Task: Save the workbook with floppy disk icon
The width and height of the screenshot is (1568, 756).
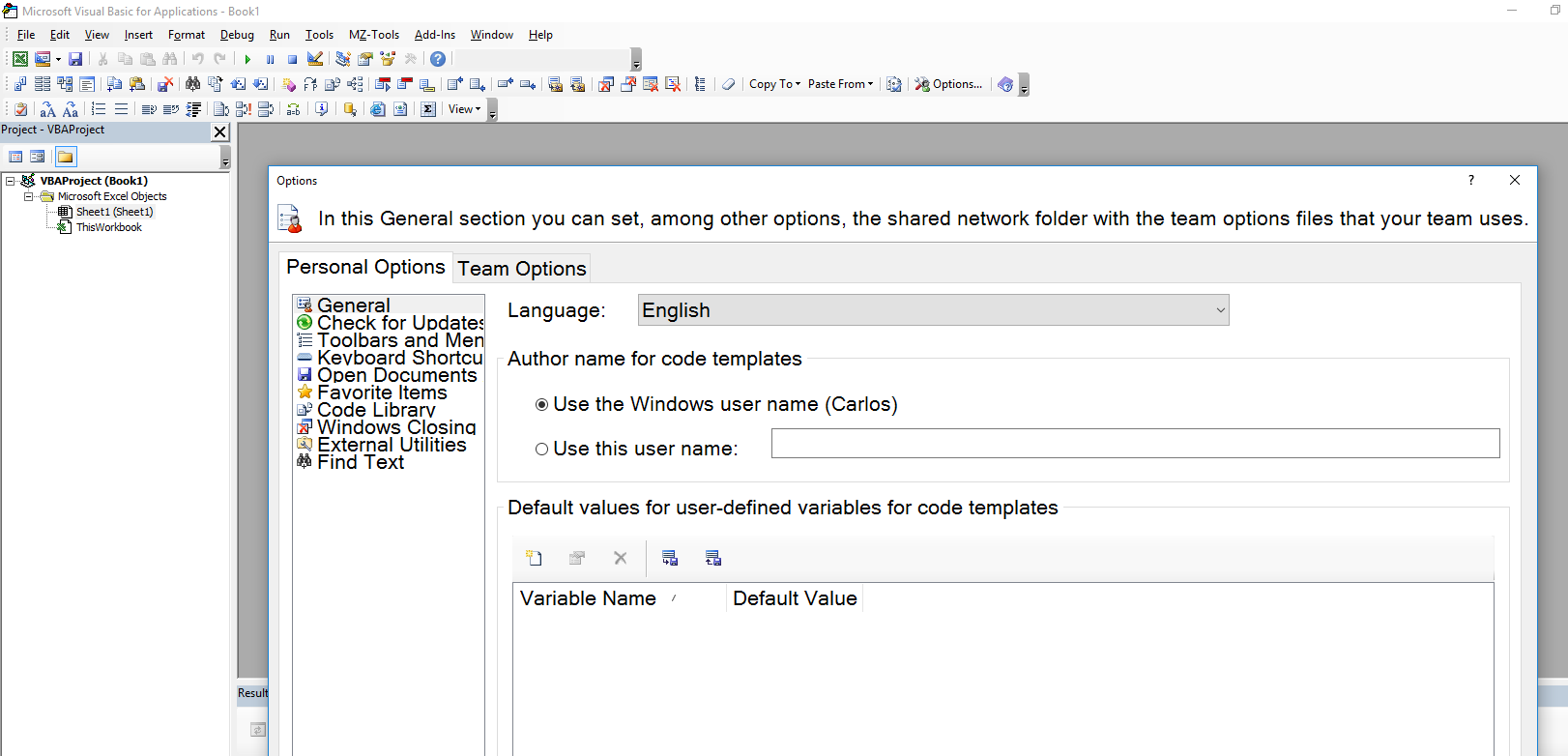Action: coord(75,59)
